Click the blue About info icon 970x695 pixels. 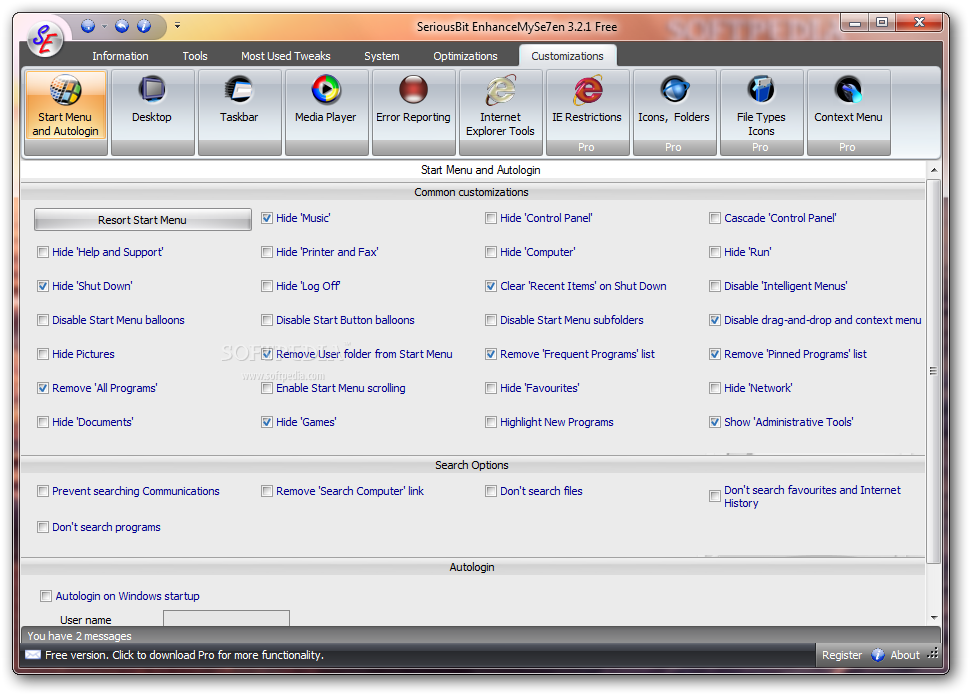click(877, 655)
